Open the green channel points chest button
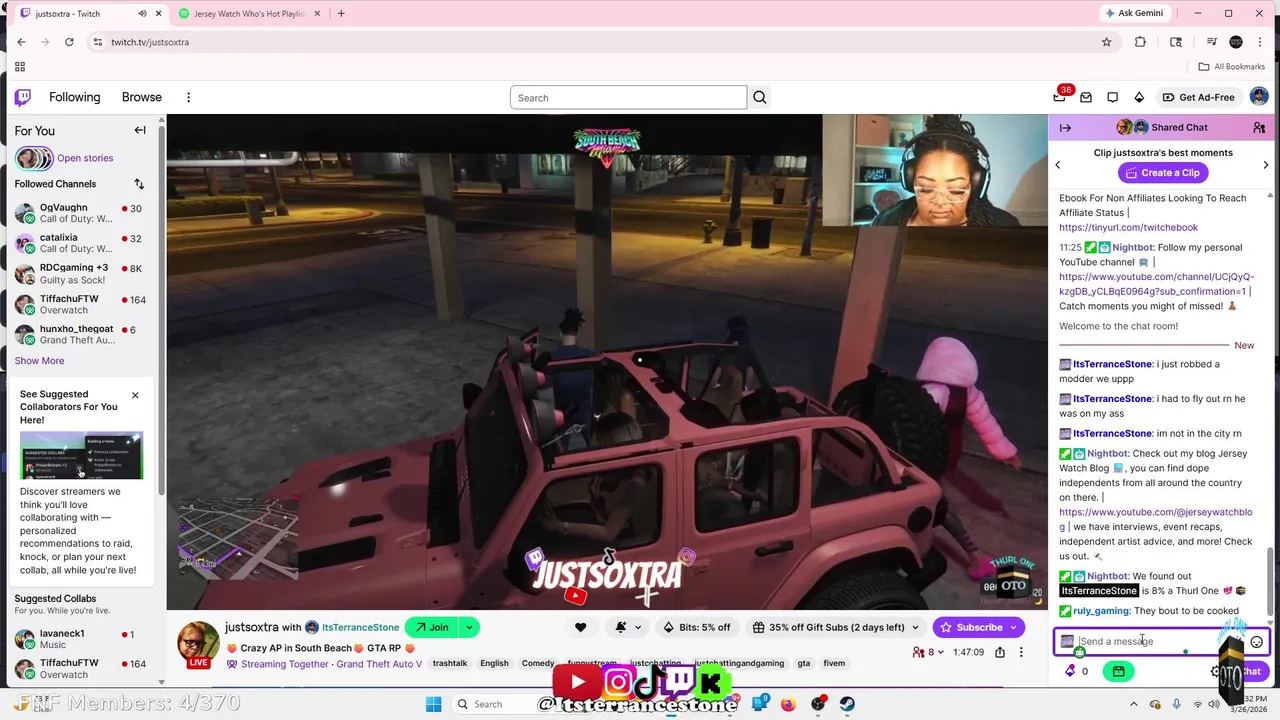Screen dimensions: 1280x720 click(1118, 671)
